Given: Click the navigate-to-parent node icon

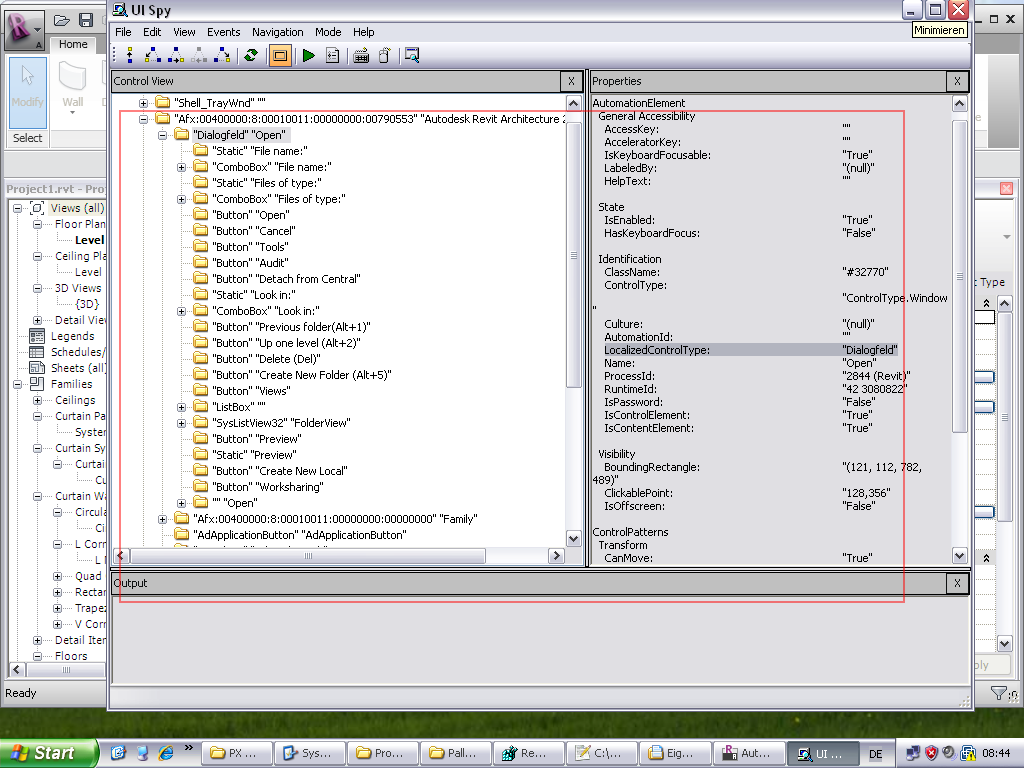Looking at the screenshot, I should [129, 55].
